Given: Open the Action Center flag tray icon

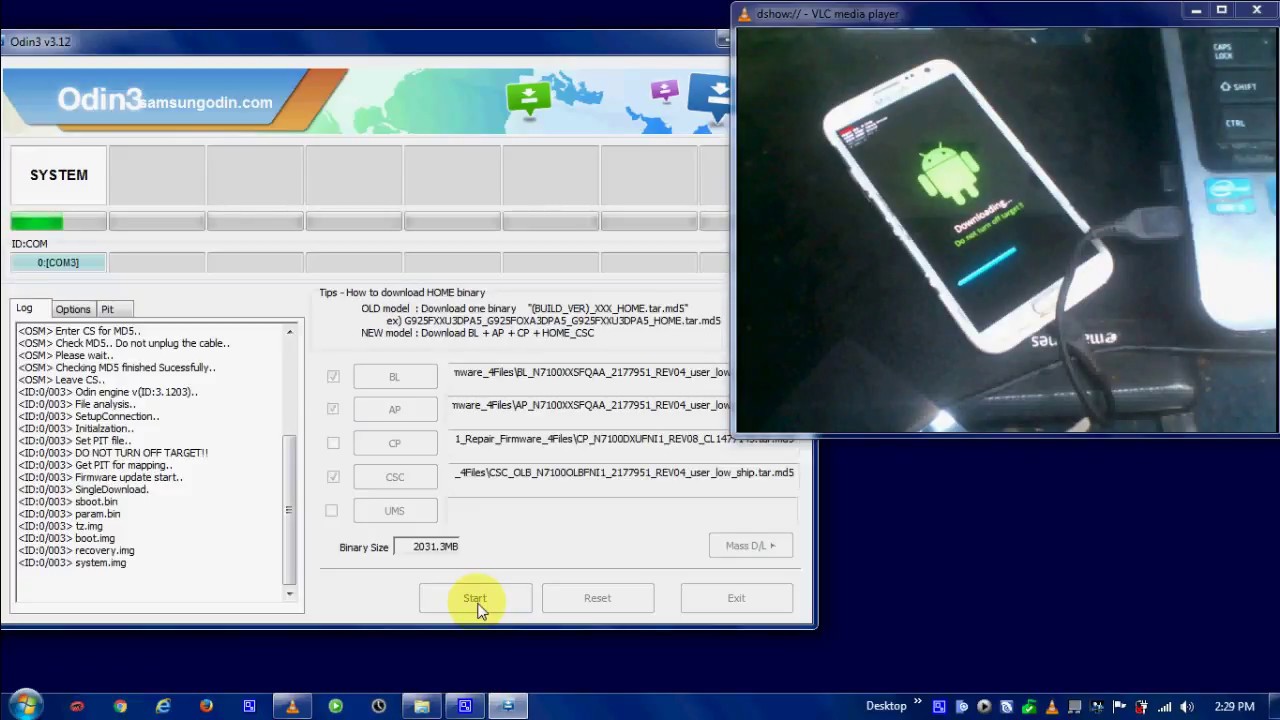Looking at the screenshot, I should pos(1120,706).
